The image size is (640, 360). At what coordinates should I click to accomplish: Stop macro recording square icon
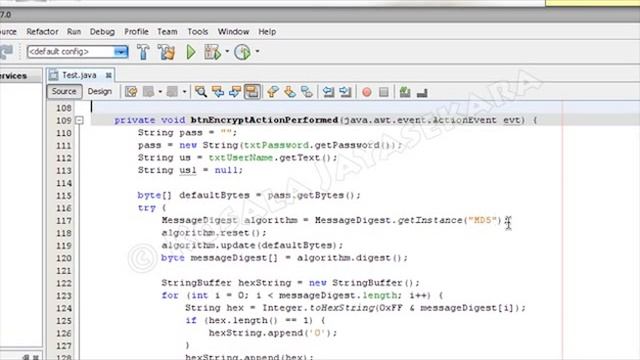click(x=384, y=92)
